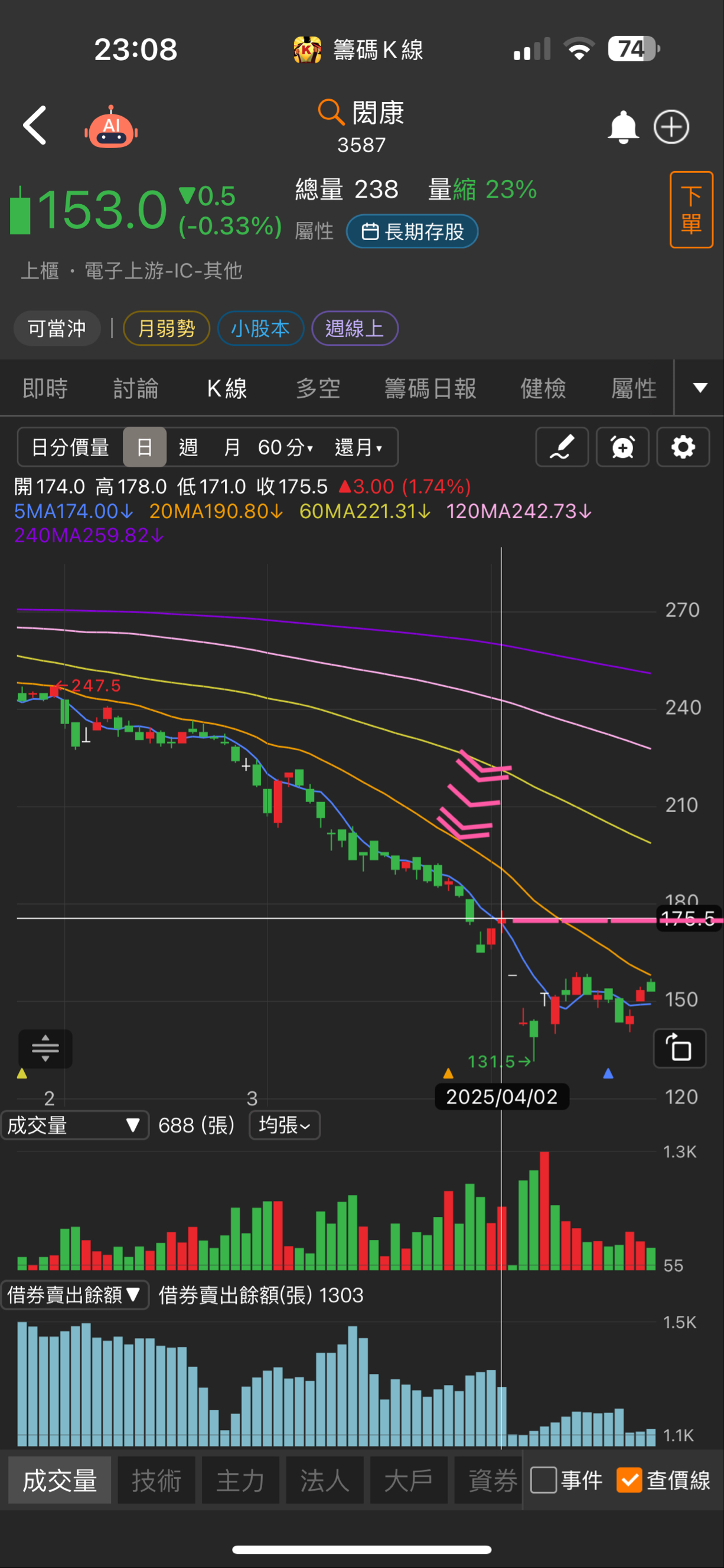
Task: Select the 月弱勢 tag
Action: [166, 329]
